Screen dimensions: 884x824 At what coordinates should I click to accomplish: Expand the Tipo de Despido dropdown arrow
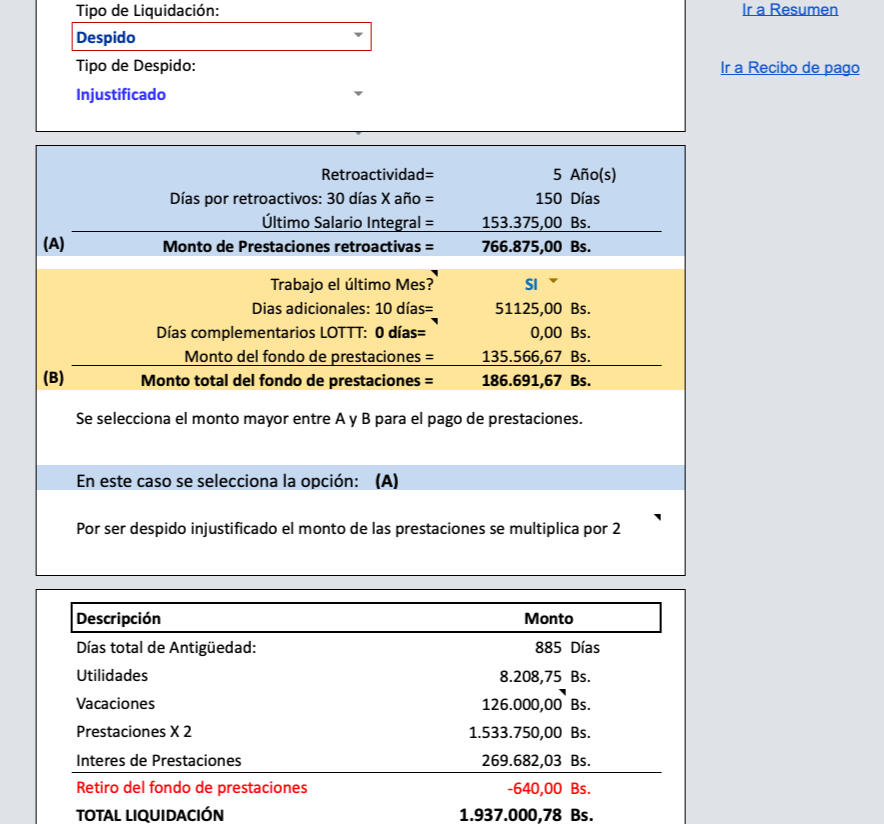tap(358, 94)
